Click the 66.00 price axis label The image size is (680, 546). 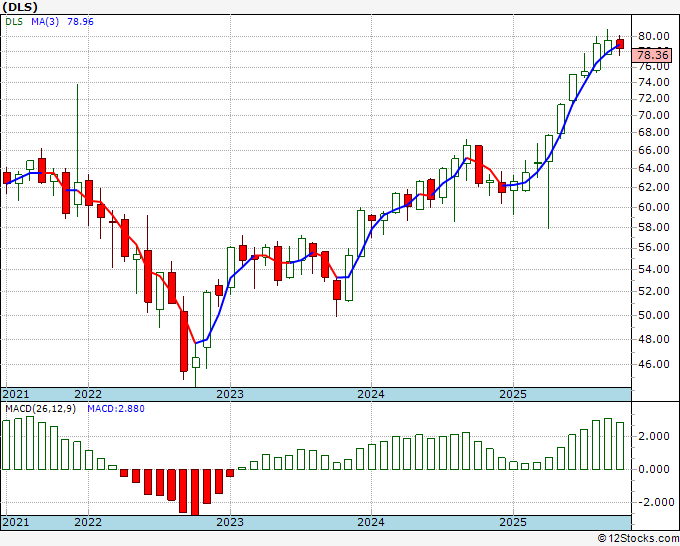[x=654, y=150]
